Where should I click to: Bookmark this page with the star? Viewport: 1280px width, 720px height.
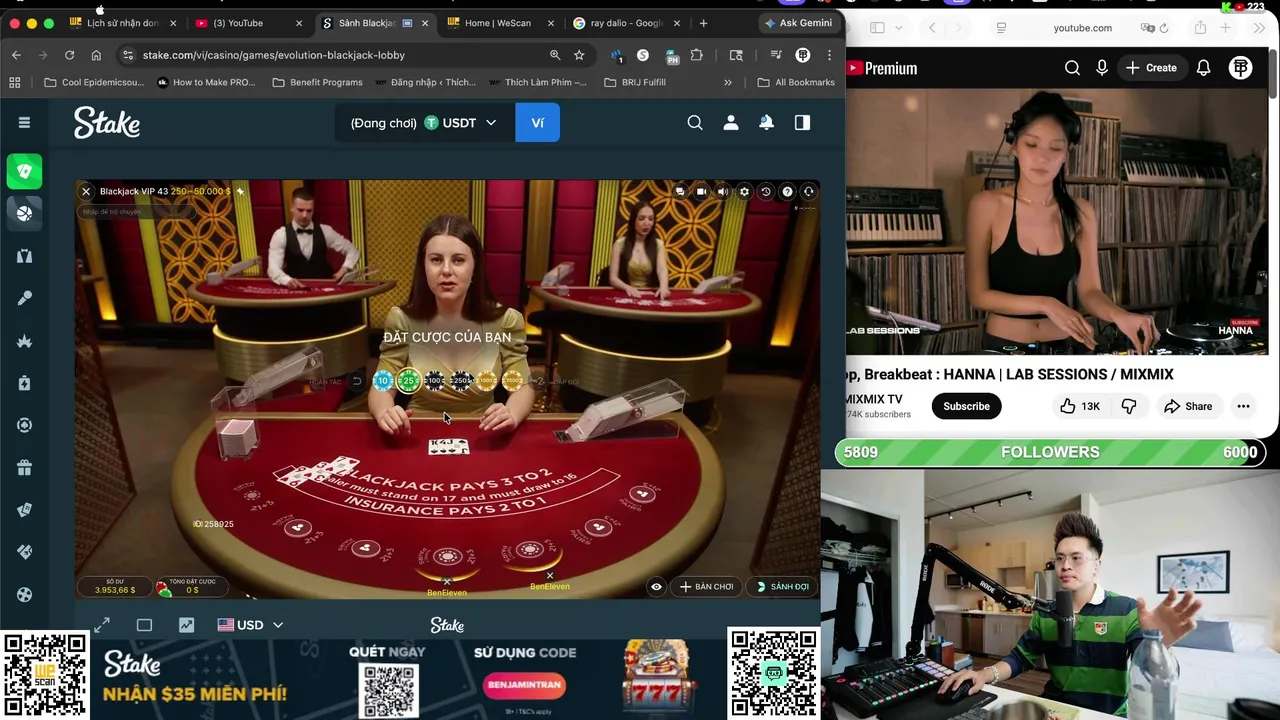coord(579,55)
